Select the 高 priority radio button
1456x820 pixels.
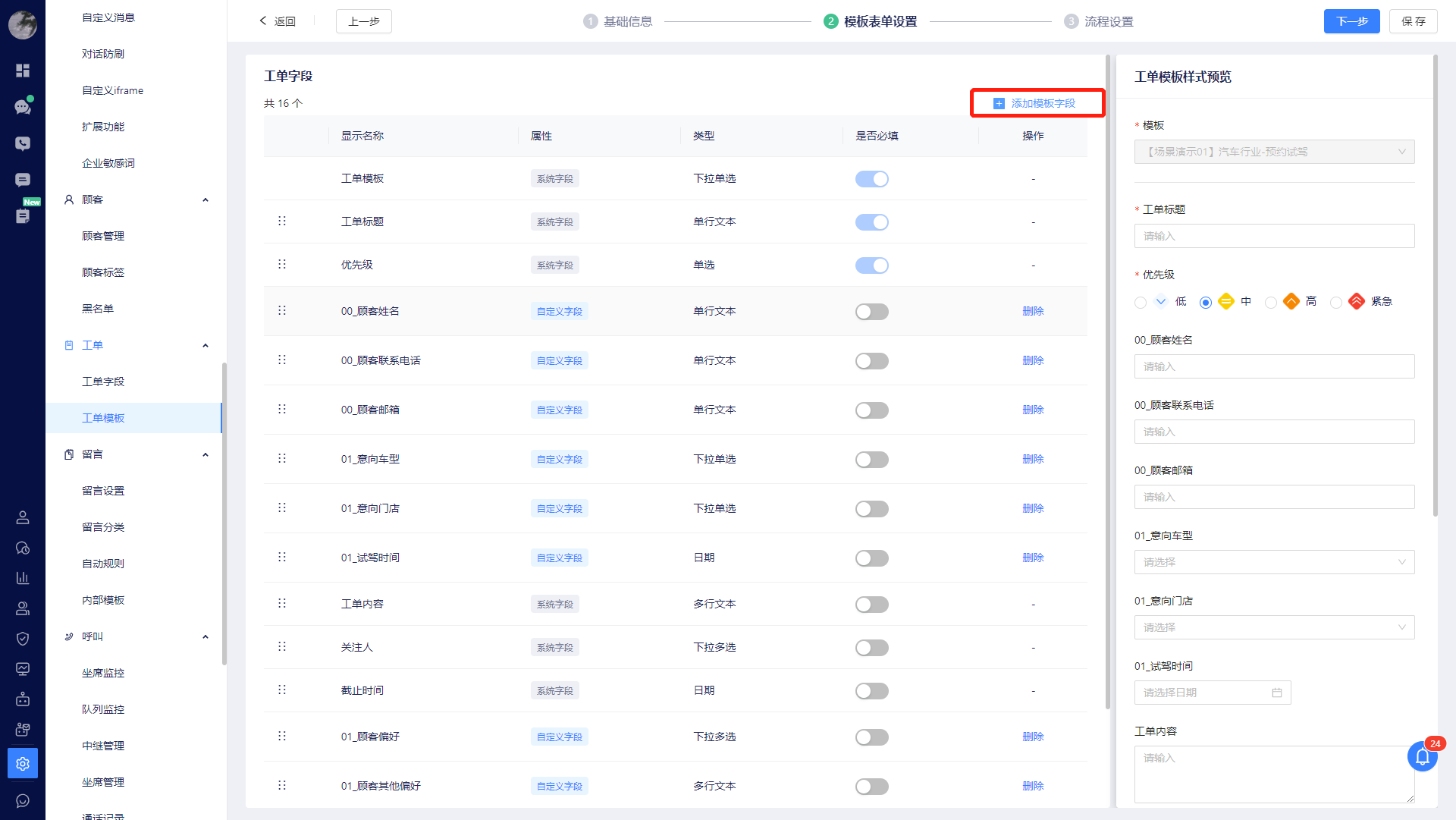pos(1271,303)
